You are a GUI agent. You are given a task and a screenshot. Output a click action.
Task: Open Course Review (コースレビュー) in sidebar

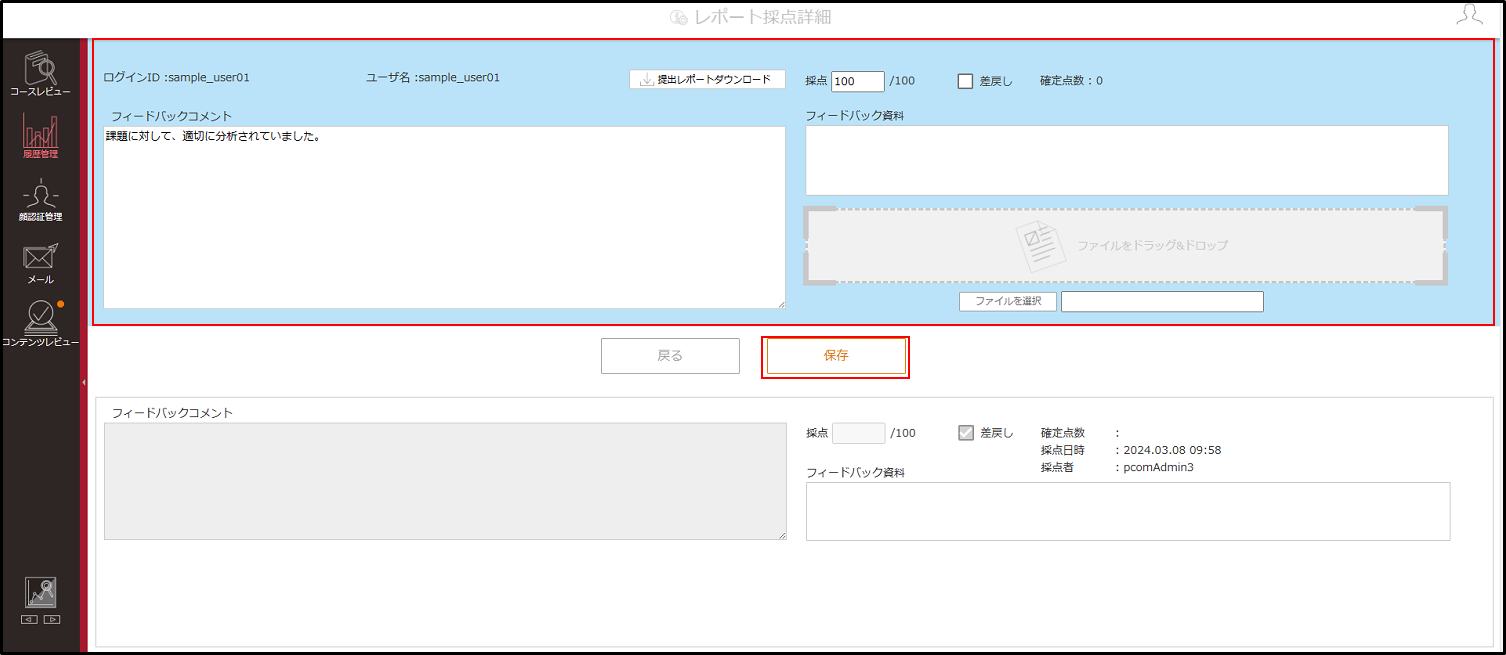(41, 73)
